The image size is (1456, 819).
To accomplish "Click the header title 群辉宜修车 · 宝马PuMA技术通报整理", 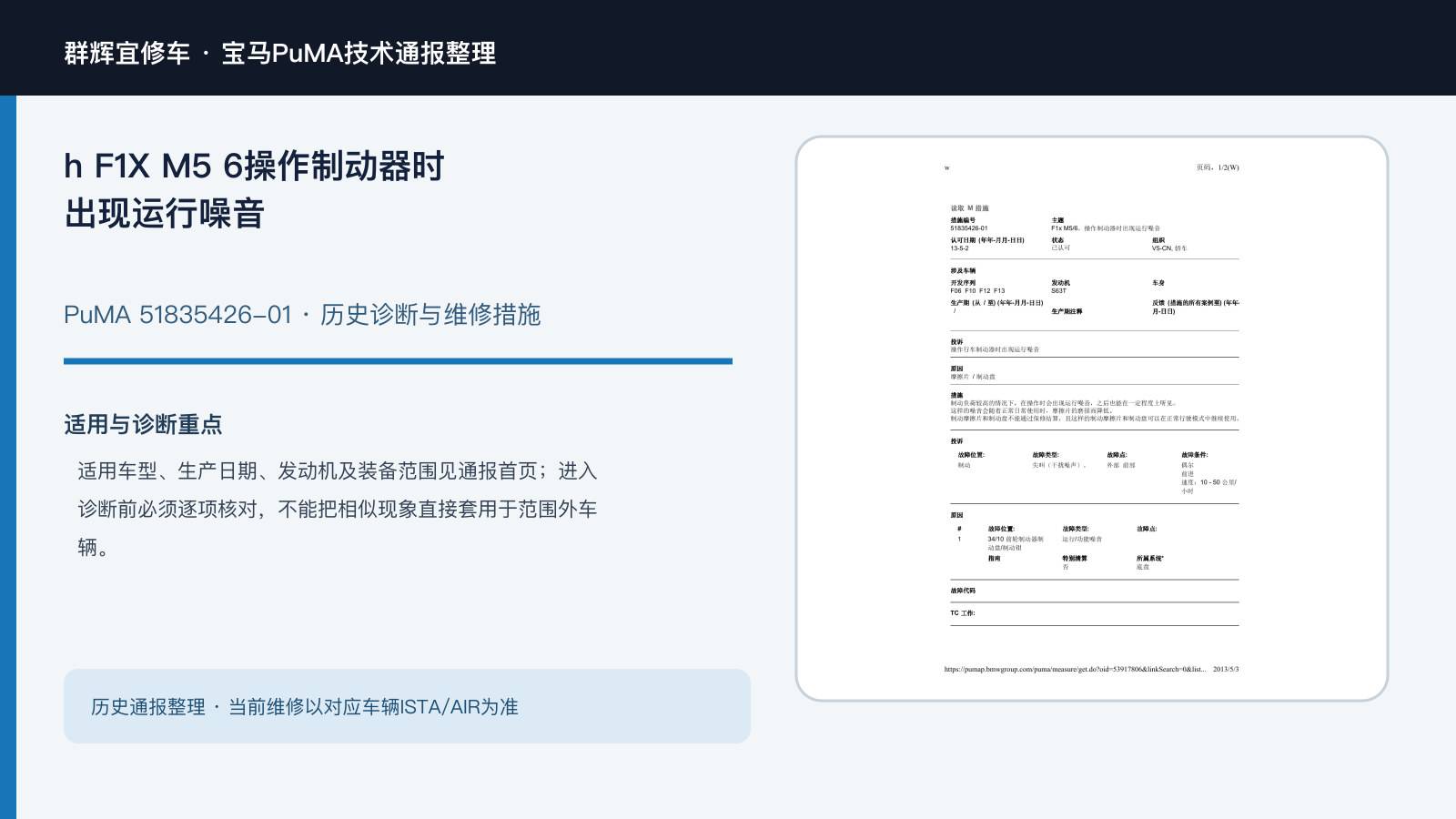I will [280, 53].
